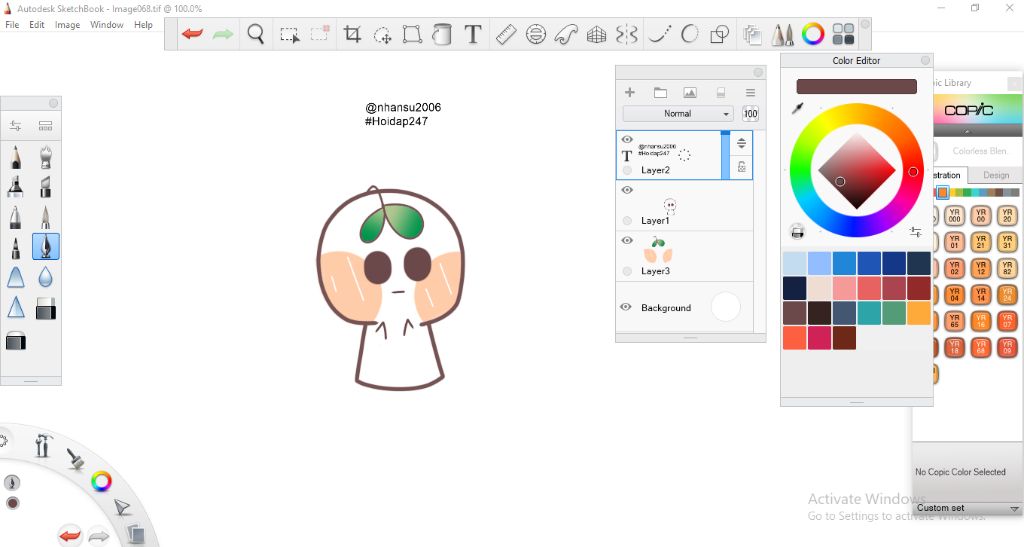Pick the Marker brush
The width and height of the screenshot is (1024, 547).
click(x=16, y=187)
